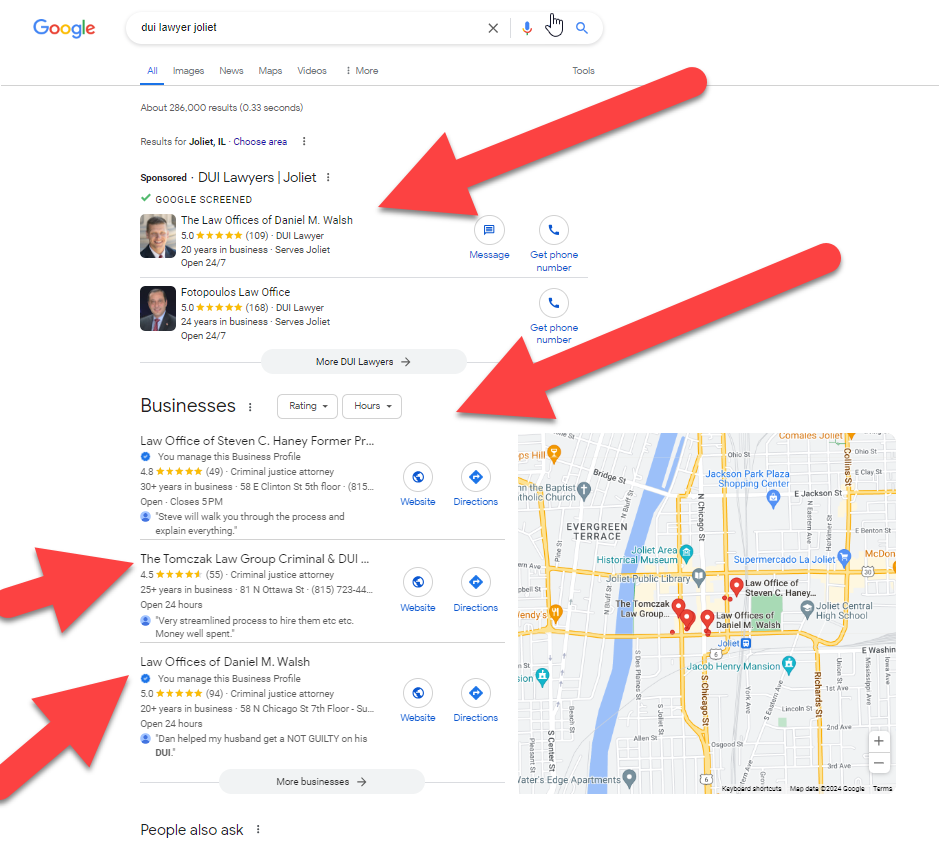Click Get phone number icon for Fotopoulos Law Office
Screen dimensions: 939x845
point(553,303)
